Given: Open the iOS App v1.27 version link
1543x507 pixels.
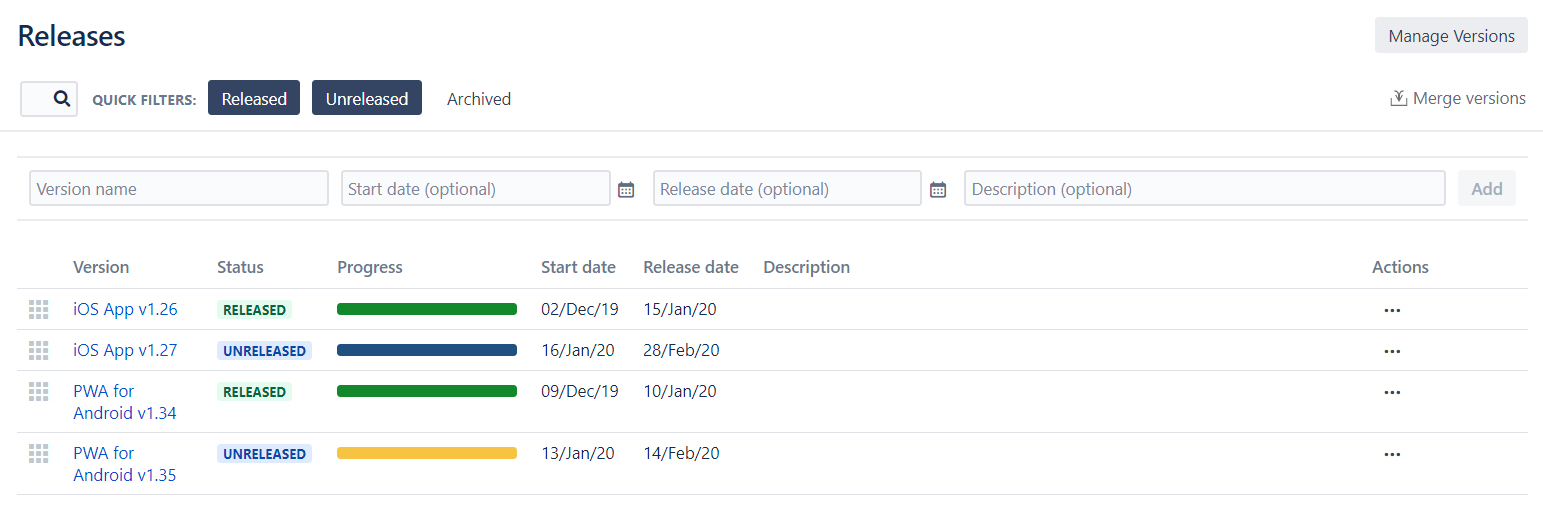Looking at the screenshot, I should (125, 350).
